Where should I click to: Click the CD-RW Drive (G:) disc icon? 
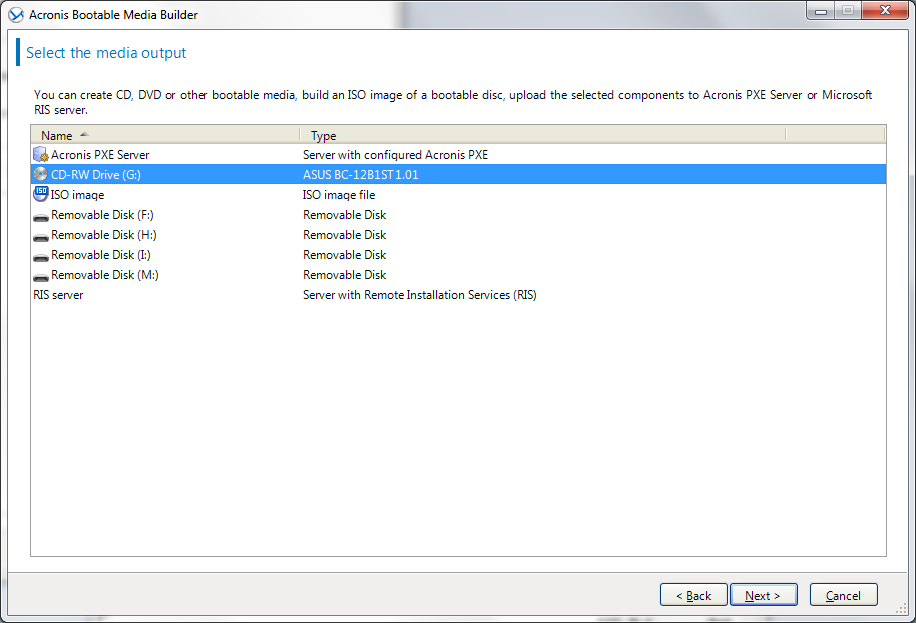(40, 174)
